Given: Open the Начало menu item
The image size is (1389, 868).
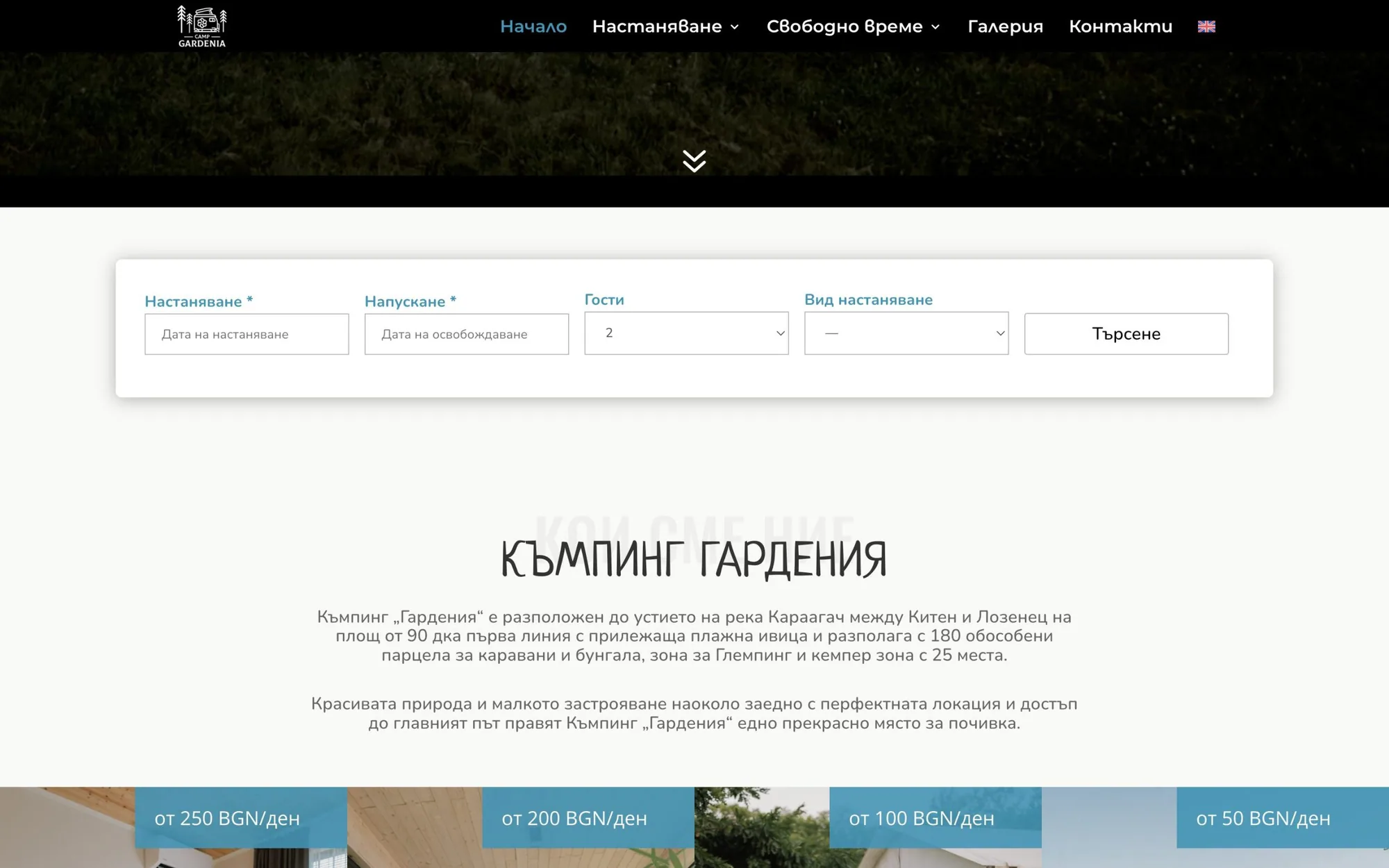Looking at the screenshot, I should 533,26.
